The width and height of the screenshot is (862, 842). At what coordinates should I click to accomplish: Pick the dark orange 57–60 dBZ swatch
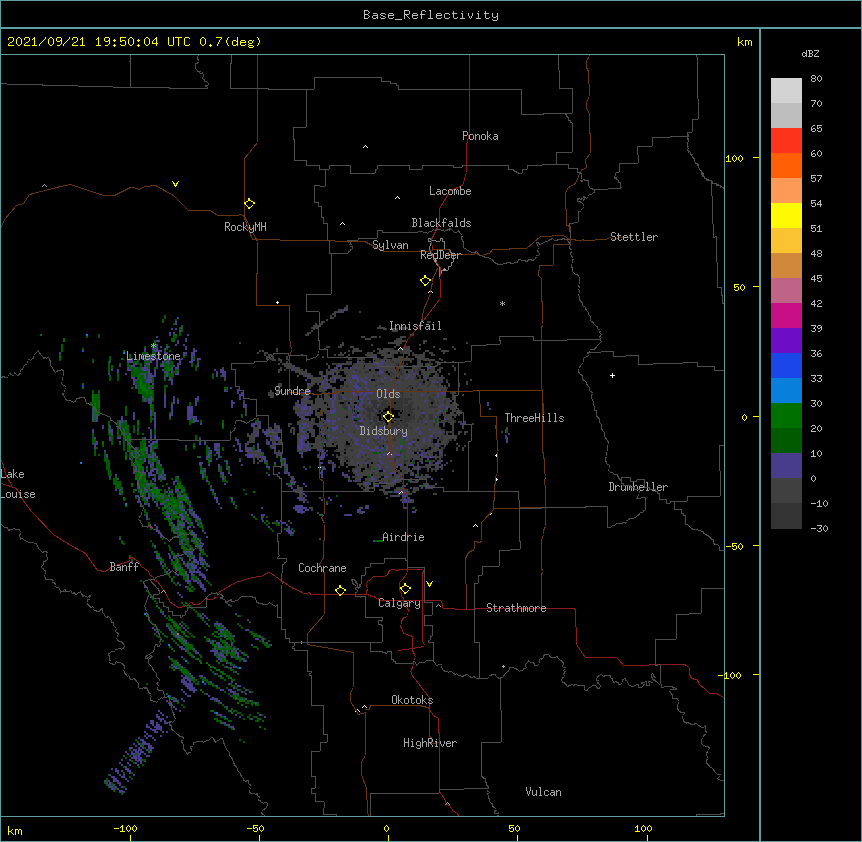click(x=786, y=165)
